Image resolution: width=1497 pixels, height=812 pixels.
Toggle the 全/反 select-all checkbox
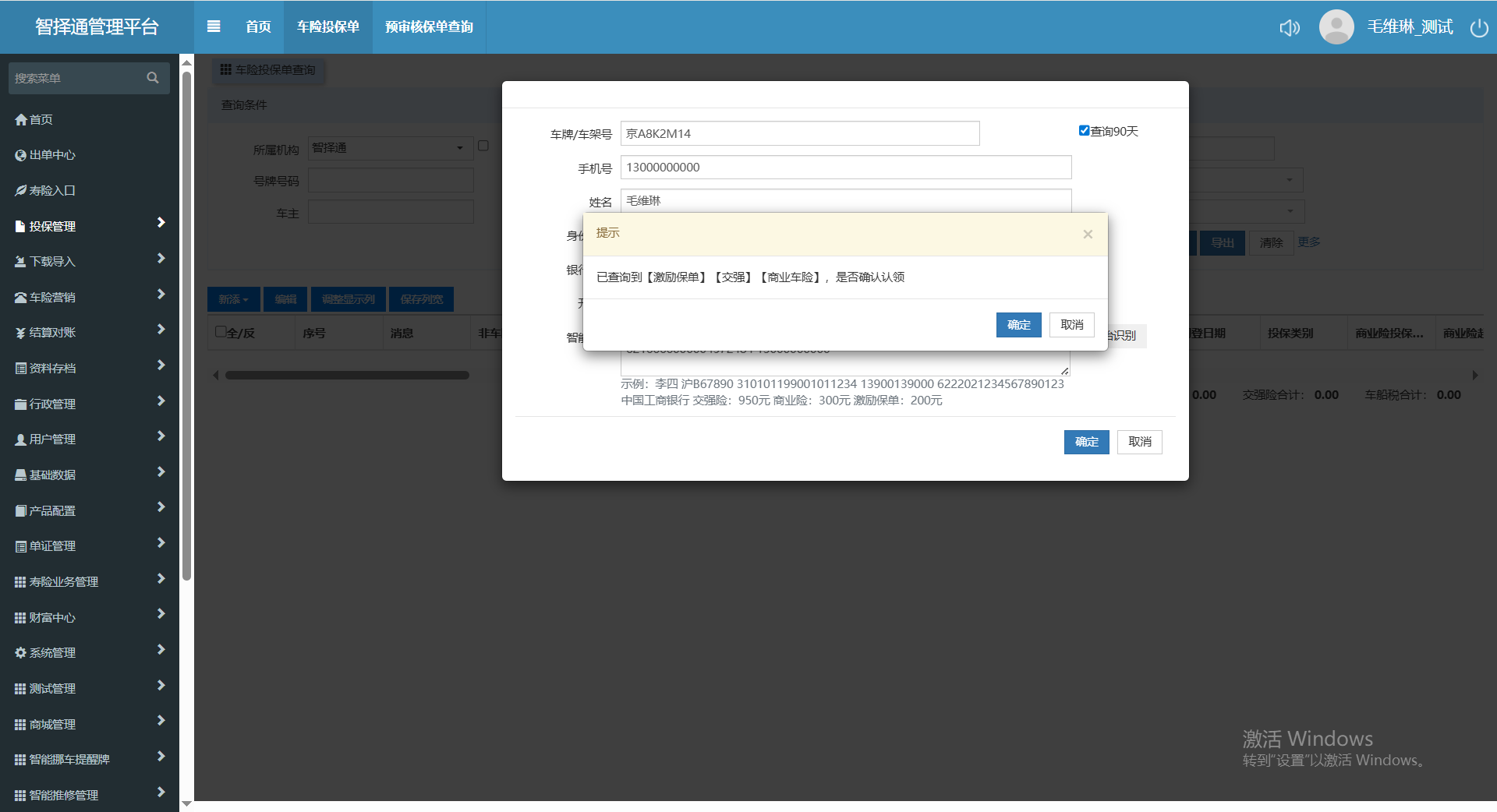coord(221,332)
